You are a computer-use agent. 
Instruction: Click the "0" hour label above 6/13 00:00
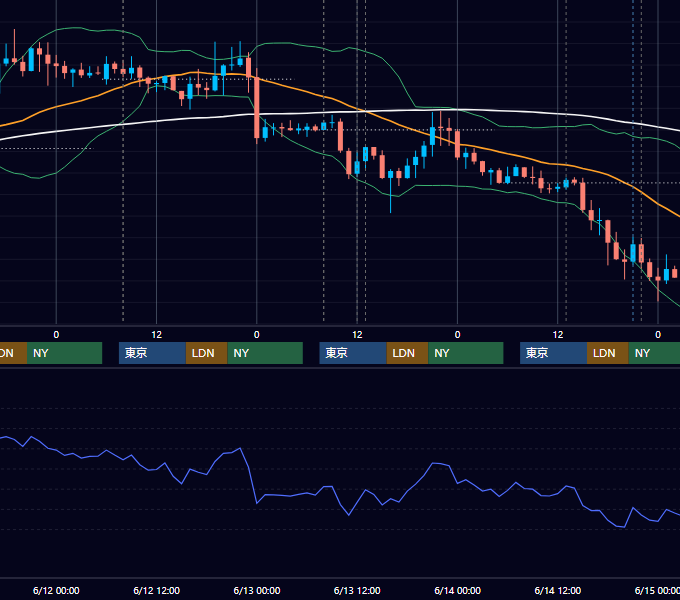pyautogui.click(x=257, y=335)
